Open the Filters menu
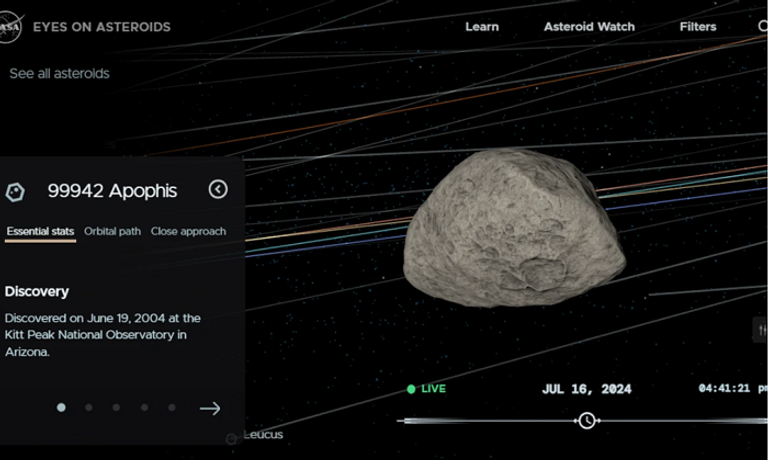The image size is (768, 460). coord(698,27)
